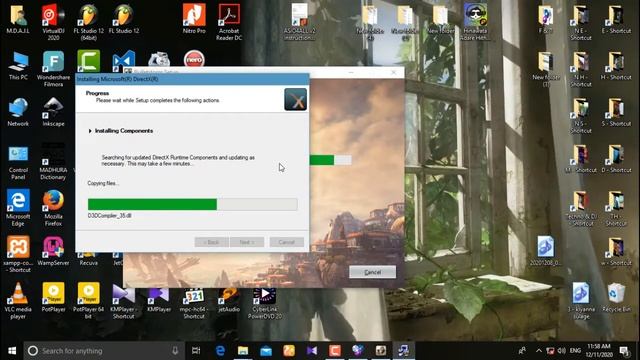
Task: Click the disabled Next button in DirectX setup
Action: tap(247, 242)
